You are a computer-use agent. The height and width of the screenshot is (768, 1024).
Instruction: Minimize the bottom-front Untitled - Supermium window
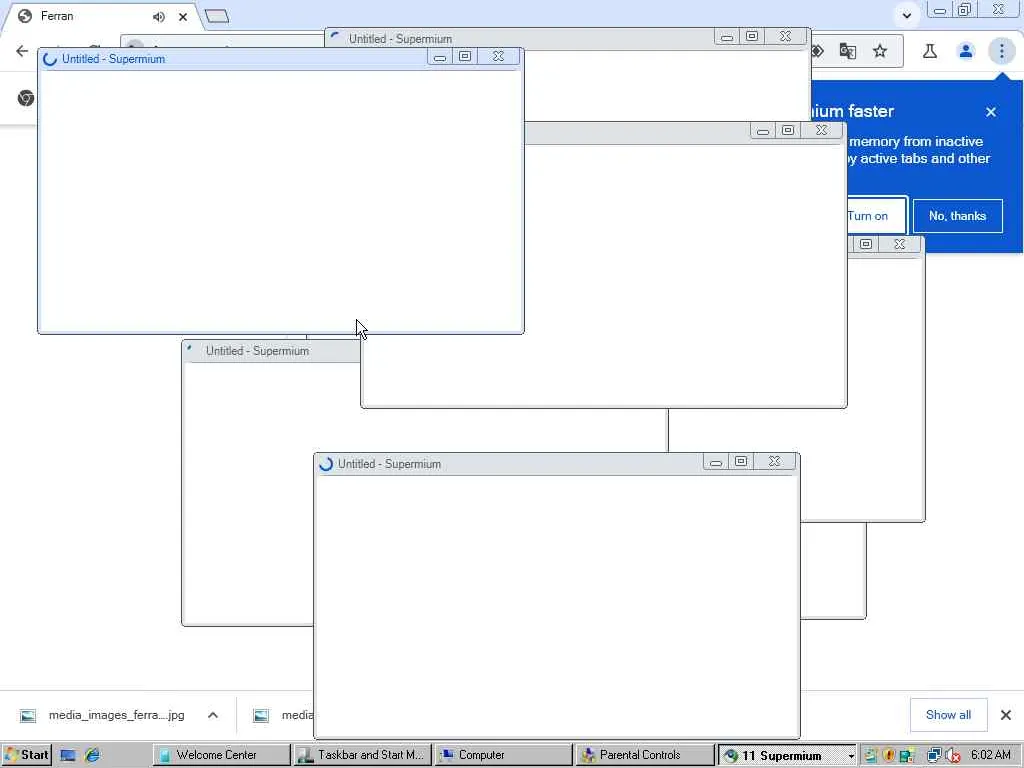716,462
